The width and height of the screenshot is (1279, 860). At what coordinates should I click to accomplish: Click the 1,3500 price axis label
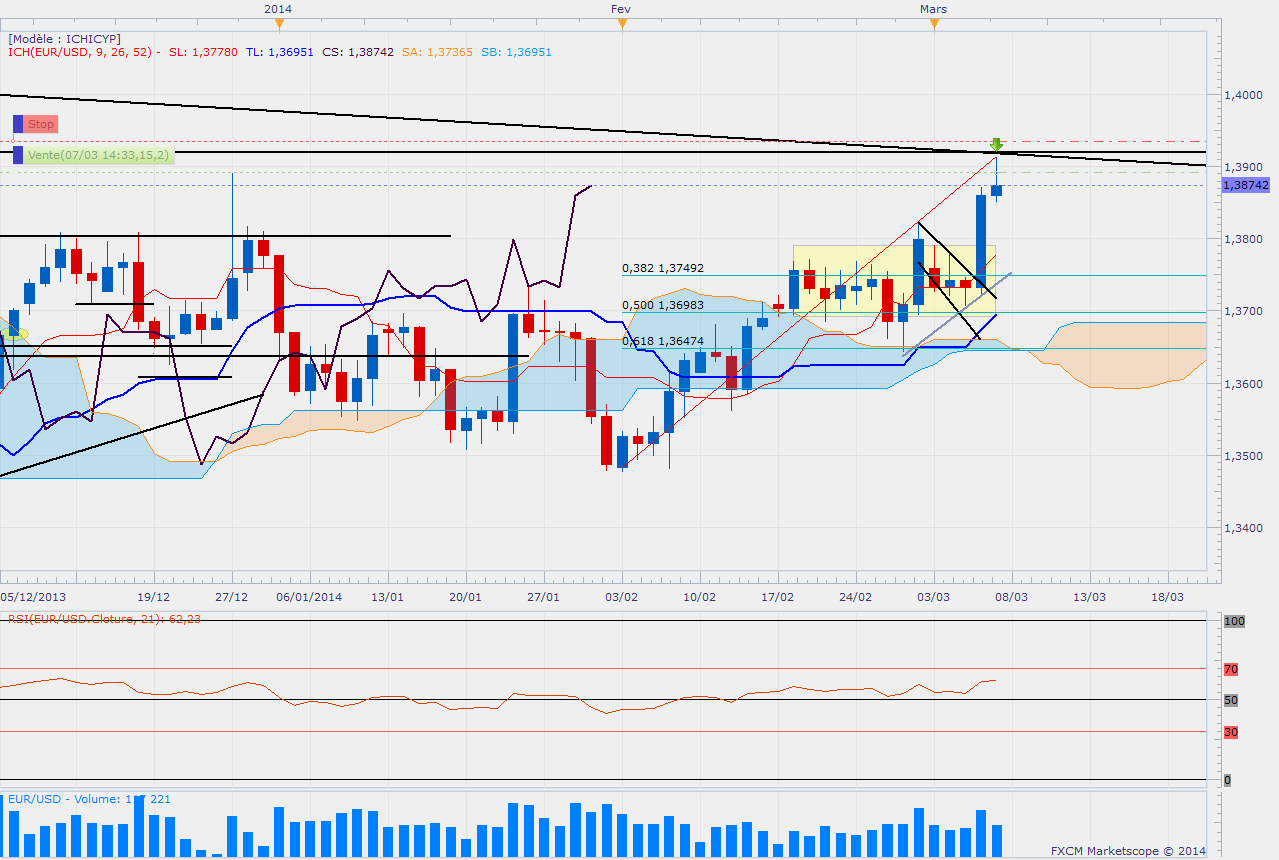pyautogui.click(x=1243, y=456)
